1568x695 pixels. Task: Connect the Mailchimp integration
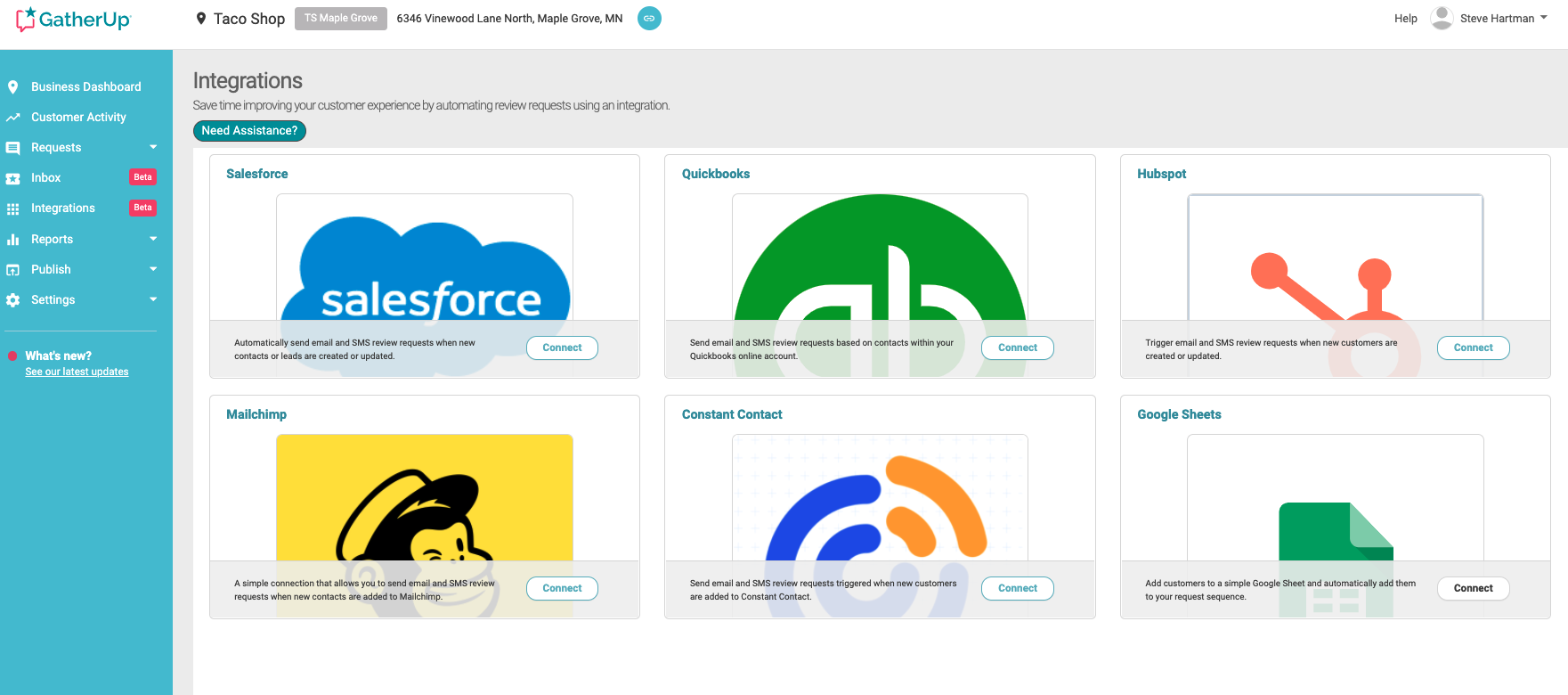pos(562,588)
